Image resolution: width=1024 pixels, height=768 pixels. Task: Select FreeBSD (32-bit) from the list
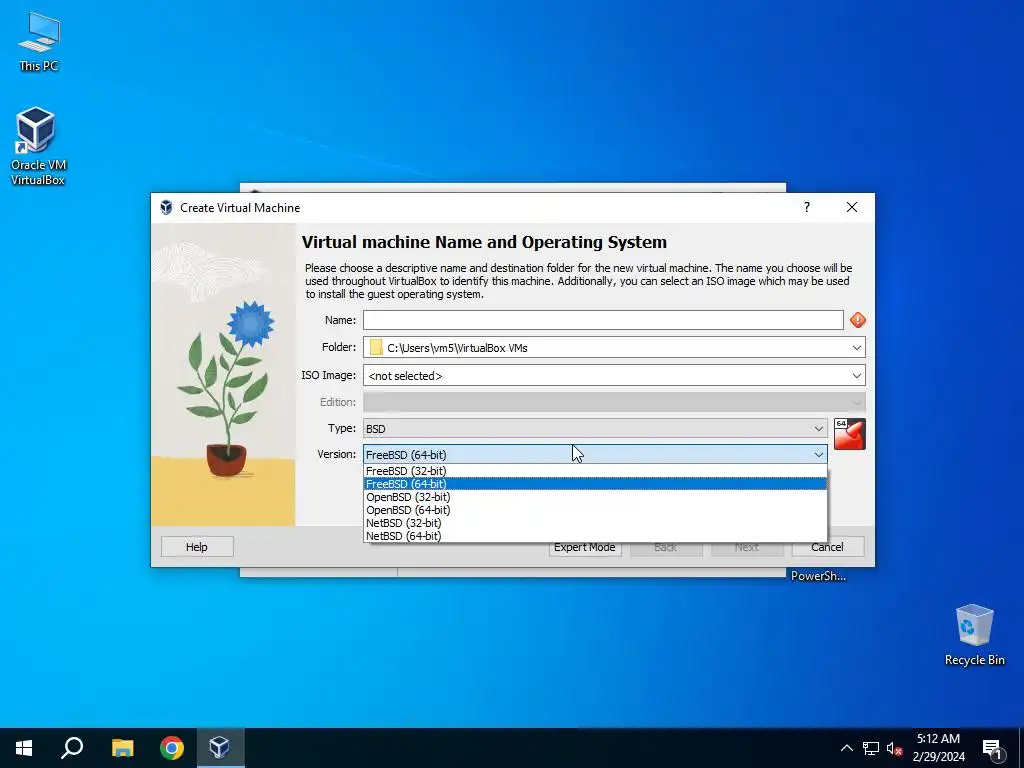point(595,471)
